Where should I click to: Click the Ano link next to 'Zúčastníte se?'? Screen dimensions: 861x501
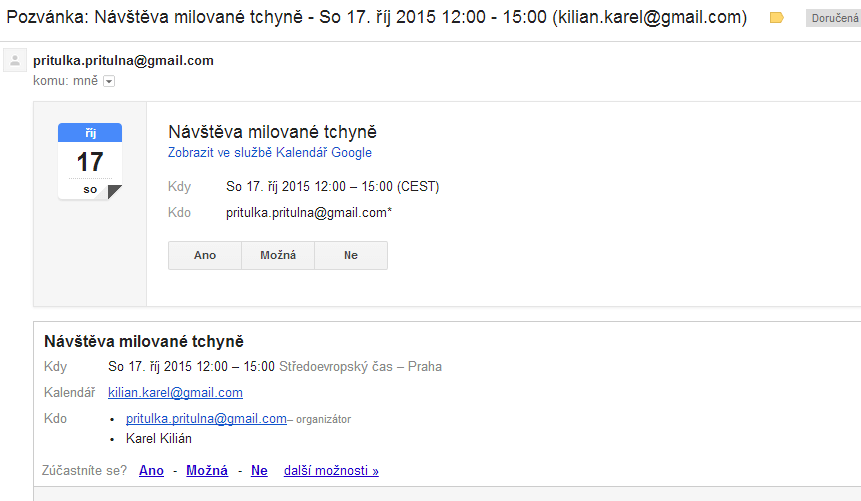(151, 471)
